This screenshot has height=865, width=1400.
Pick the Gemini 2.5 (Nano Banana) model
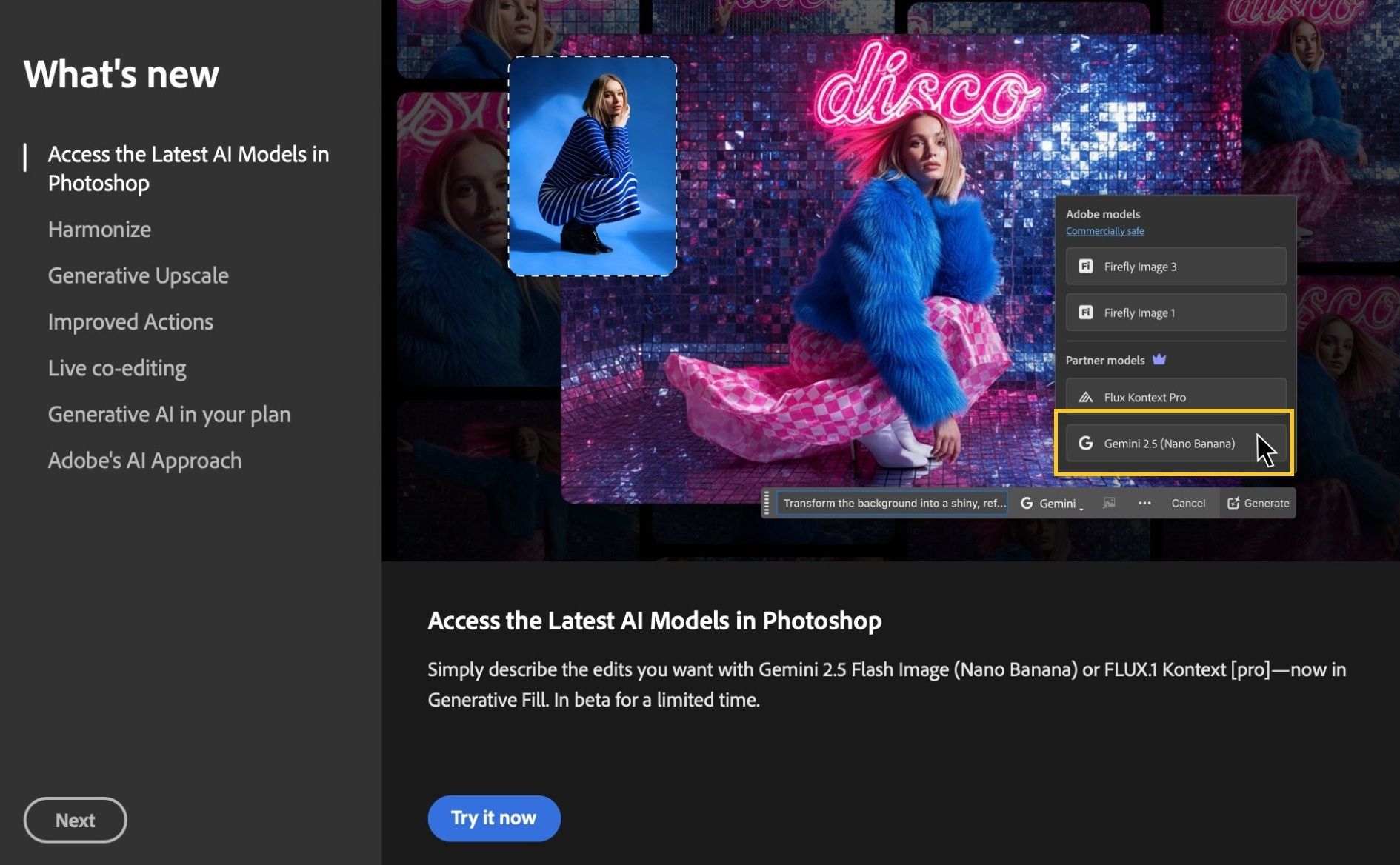[1176, 443]
